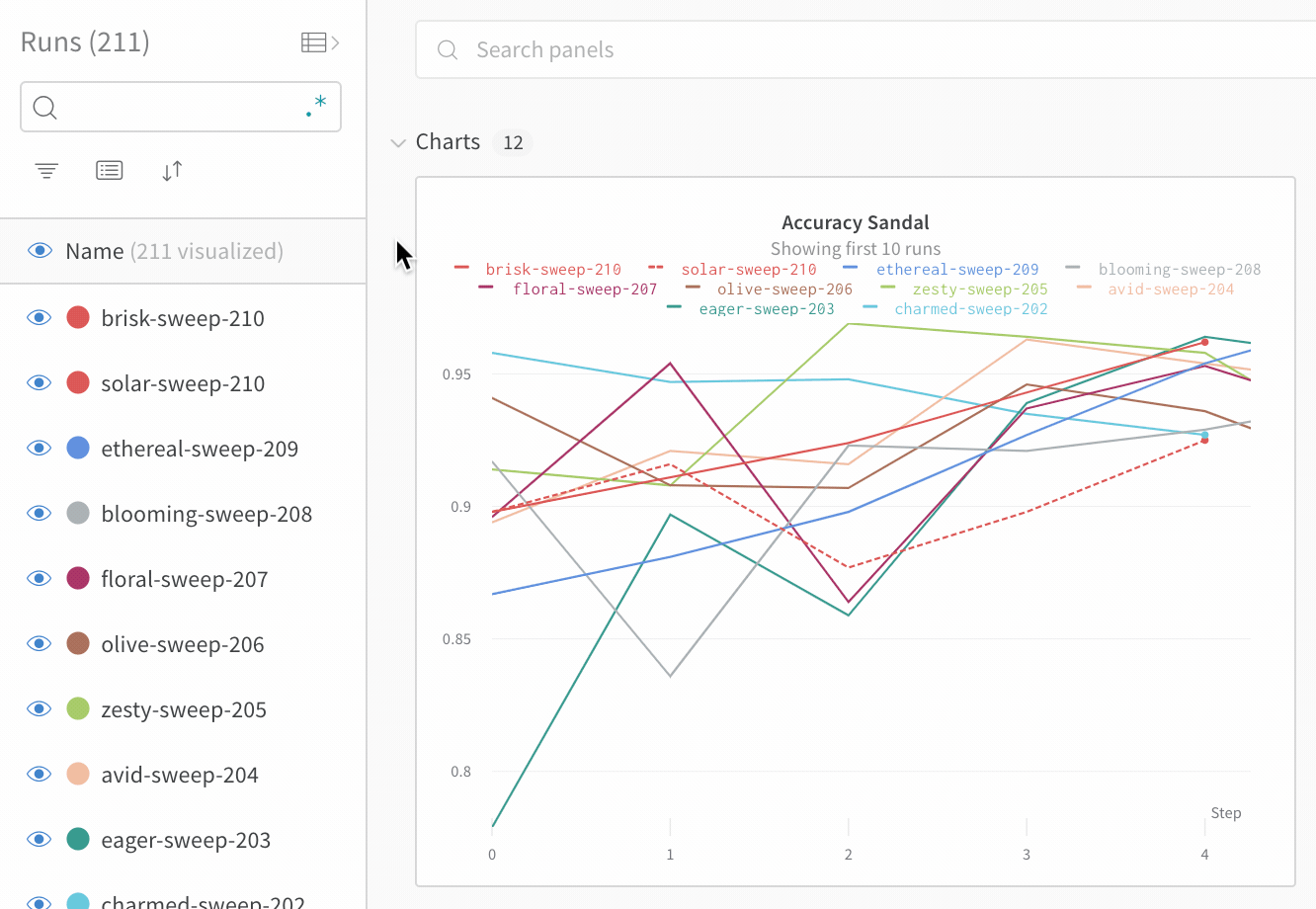Toggle visibility of all runs via Name row eye
1316x909 pixels.
coord(40,250)
